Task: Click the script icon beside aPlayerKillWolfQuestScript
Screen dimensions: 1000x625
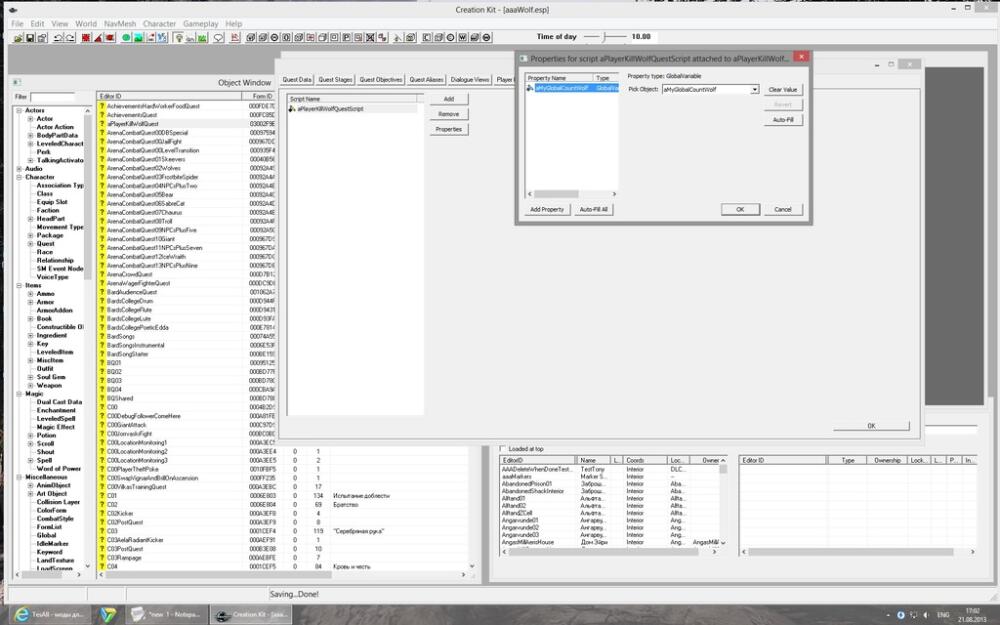Action: (292, 109)
